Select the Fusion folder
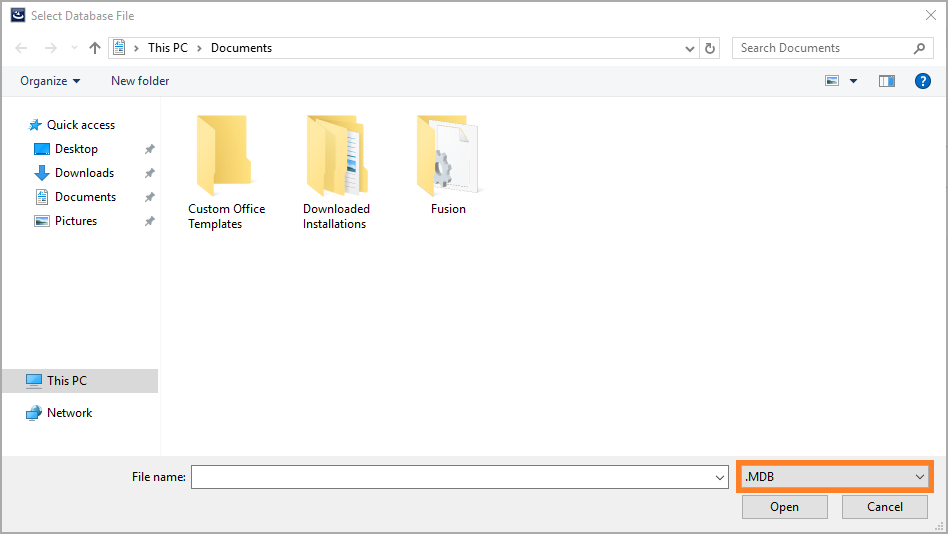This screenshot has width=948, height=534. pyautogui.click(x=448, y=165)
